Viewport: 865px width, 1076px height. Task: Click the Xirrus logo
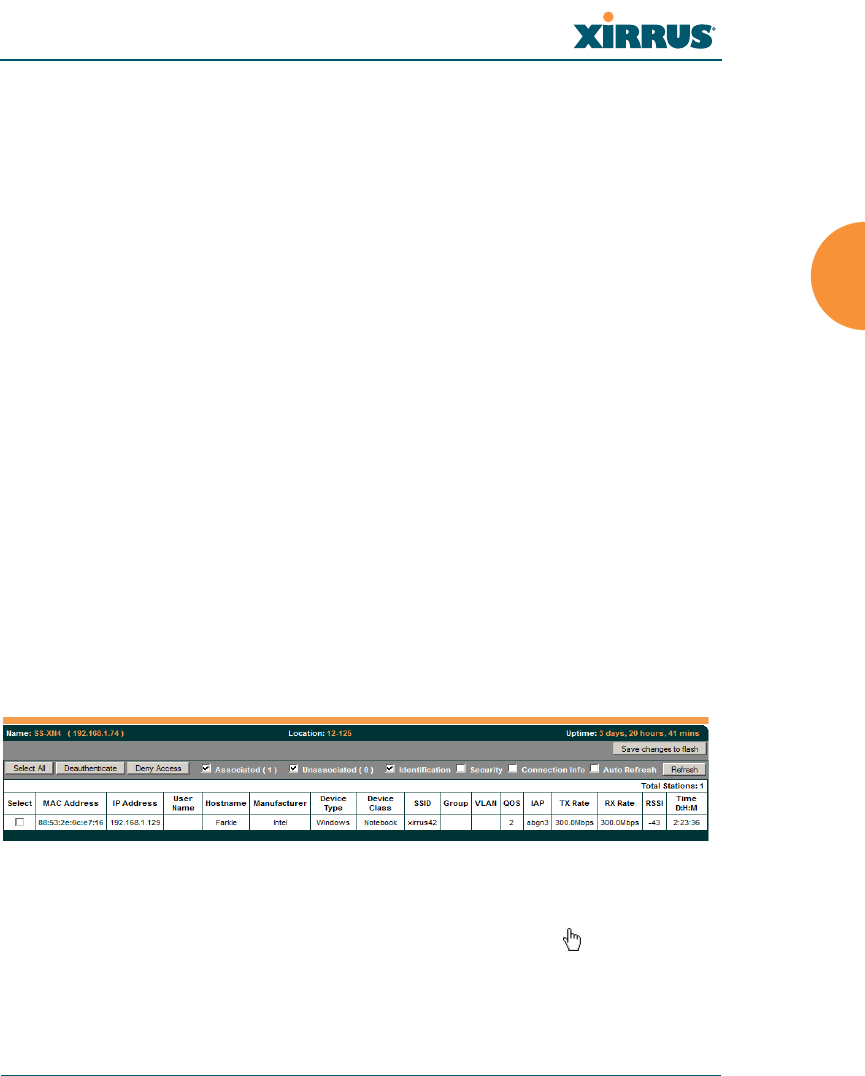tap(644, 32)
